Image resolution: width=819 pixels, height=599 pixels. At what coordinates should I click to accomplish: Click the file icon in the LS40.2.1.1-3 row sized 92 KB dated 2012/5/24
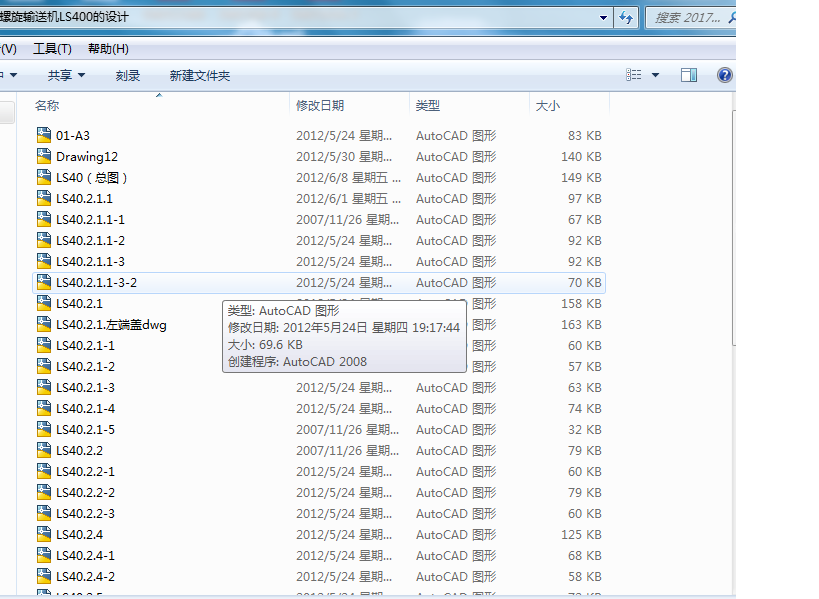click(x=44, y=261)
